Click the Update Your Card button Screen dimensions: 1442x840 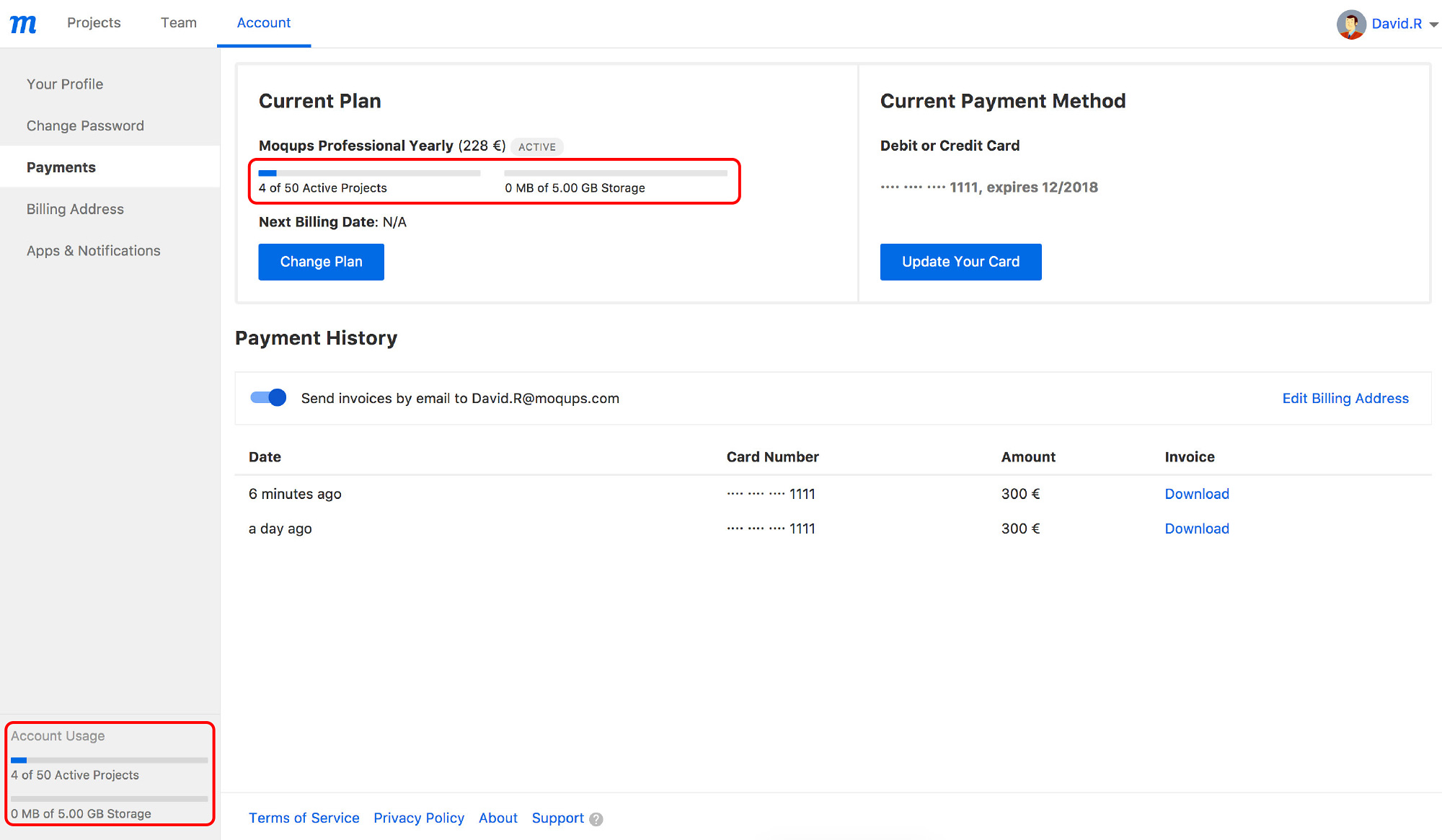(960, 262)
